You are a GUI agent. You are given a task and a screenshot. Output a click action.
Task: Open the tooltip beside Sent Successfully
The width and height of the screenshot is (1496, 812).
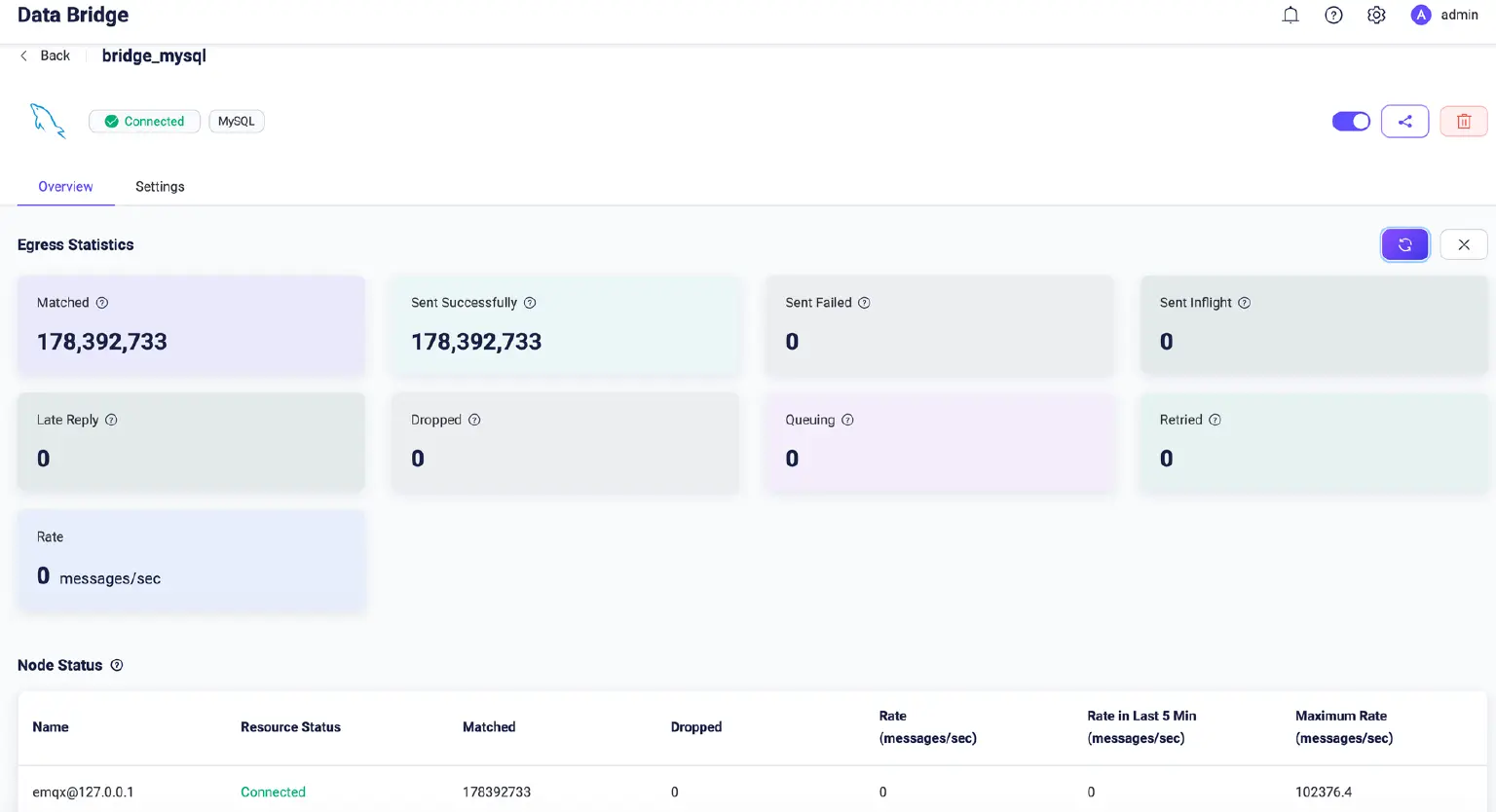pos(530,303)
